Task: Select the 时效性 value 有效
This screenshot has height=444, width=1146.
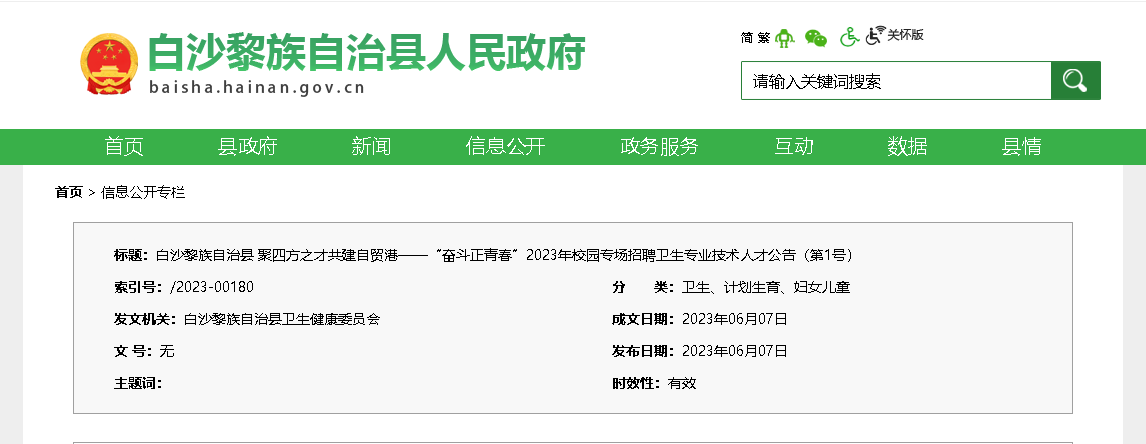Action: click(682, 383)
